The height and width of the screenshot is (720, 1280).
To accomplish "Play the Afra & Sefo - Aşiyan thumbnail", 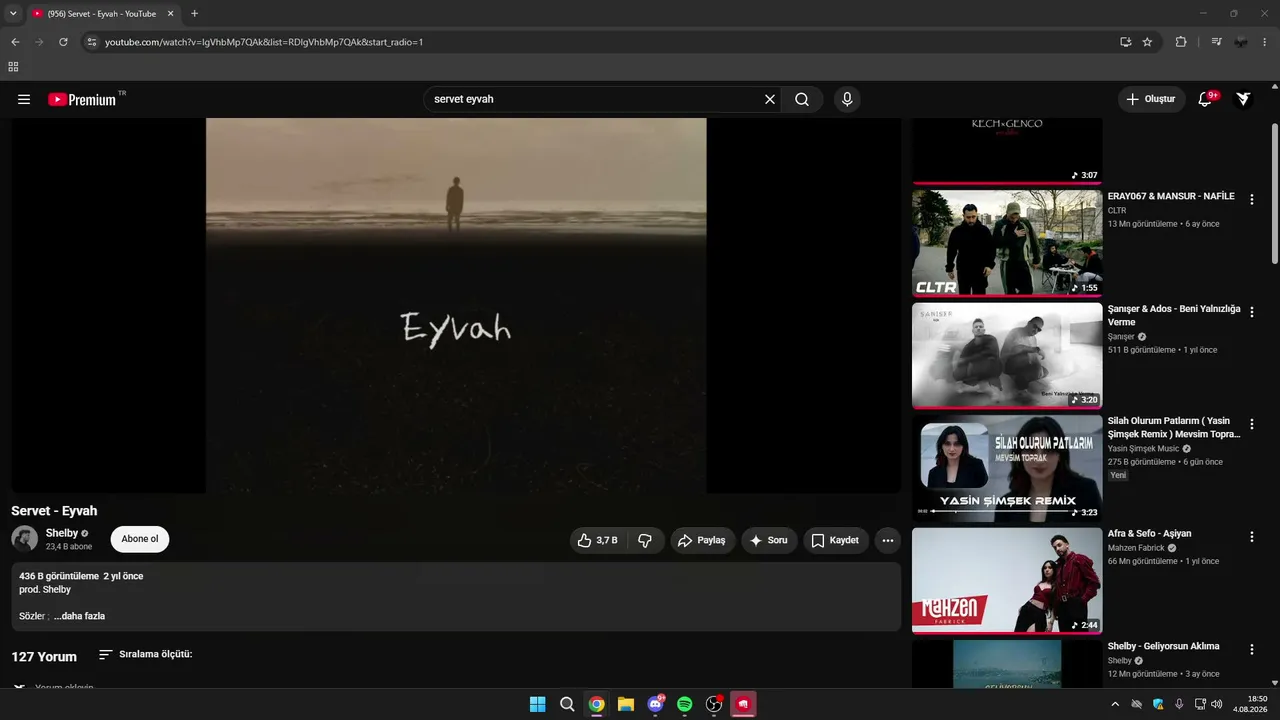I will tap(1007, 580).
